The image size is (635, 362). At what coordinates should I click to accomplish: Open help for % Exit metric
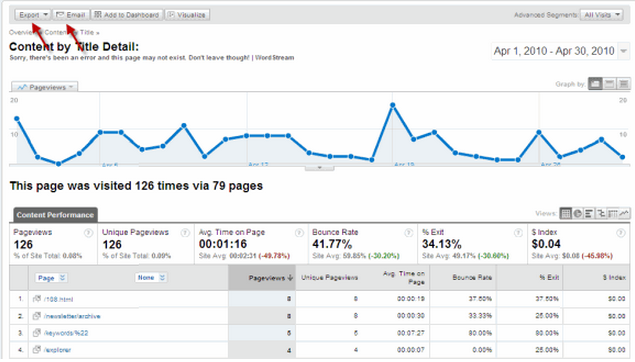point(518,233)
